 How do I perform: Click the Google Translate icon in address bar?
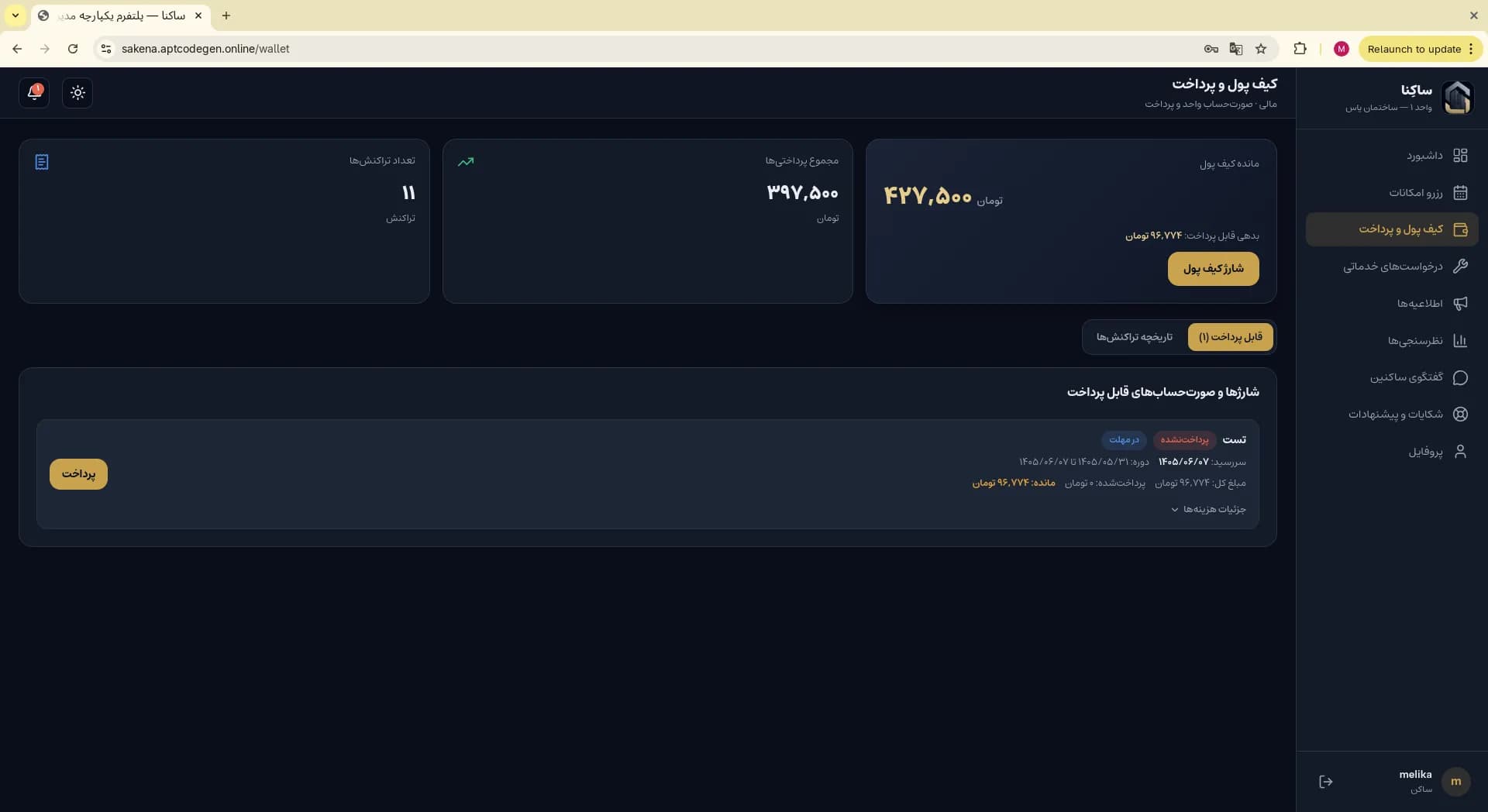tap(1236, 49)
